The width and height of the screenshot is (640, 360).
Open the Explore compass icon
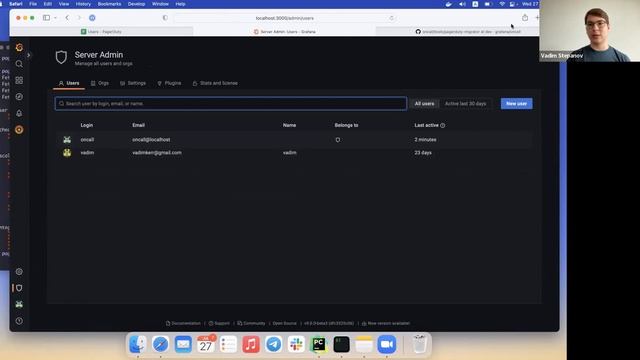click(x=19, y=97)
